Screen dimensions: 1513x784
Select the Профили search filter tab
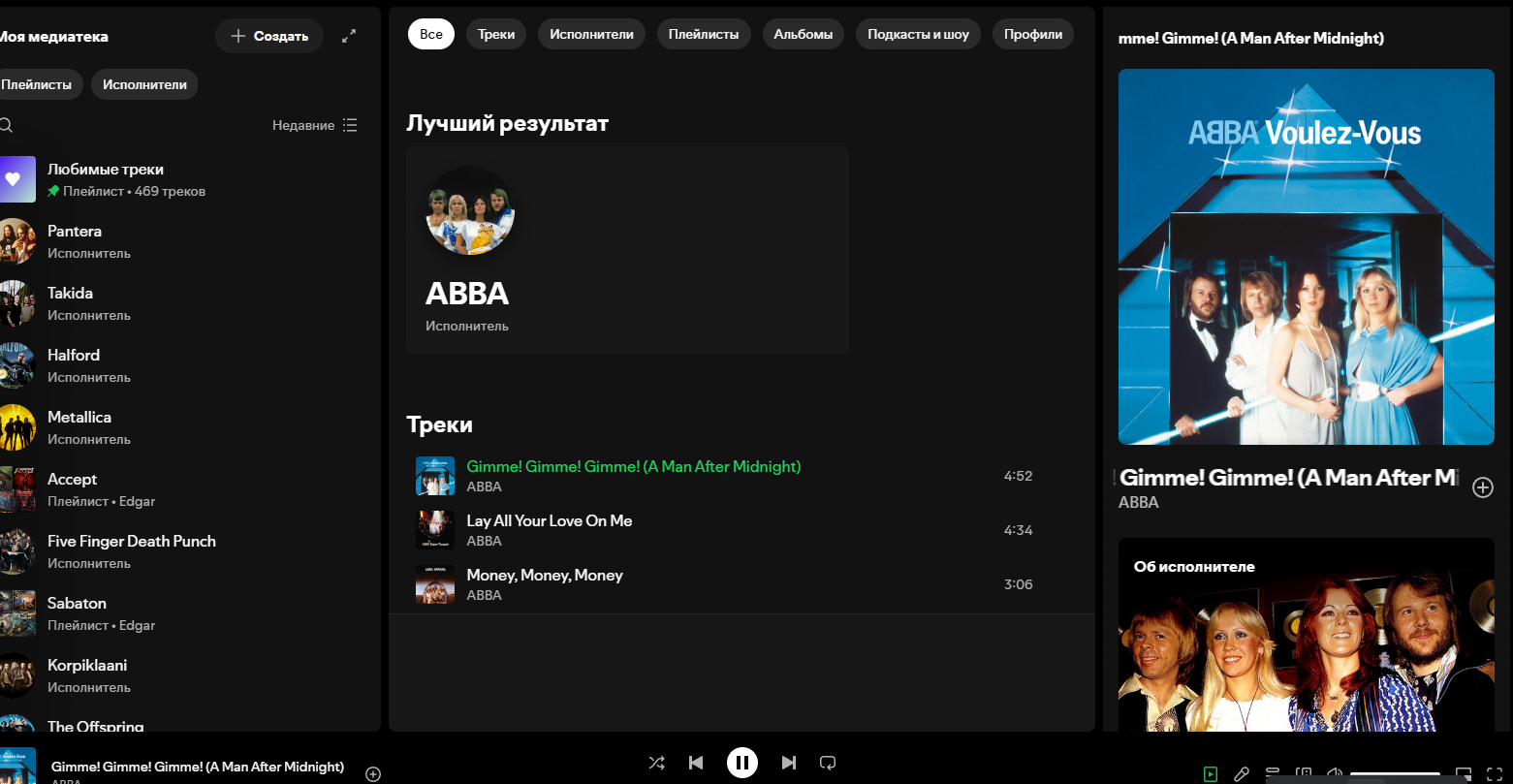[x=1033, y=34]
